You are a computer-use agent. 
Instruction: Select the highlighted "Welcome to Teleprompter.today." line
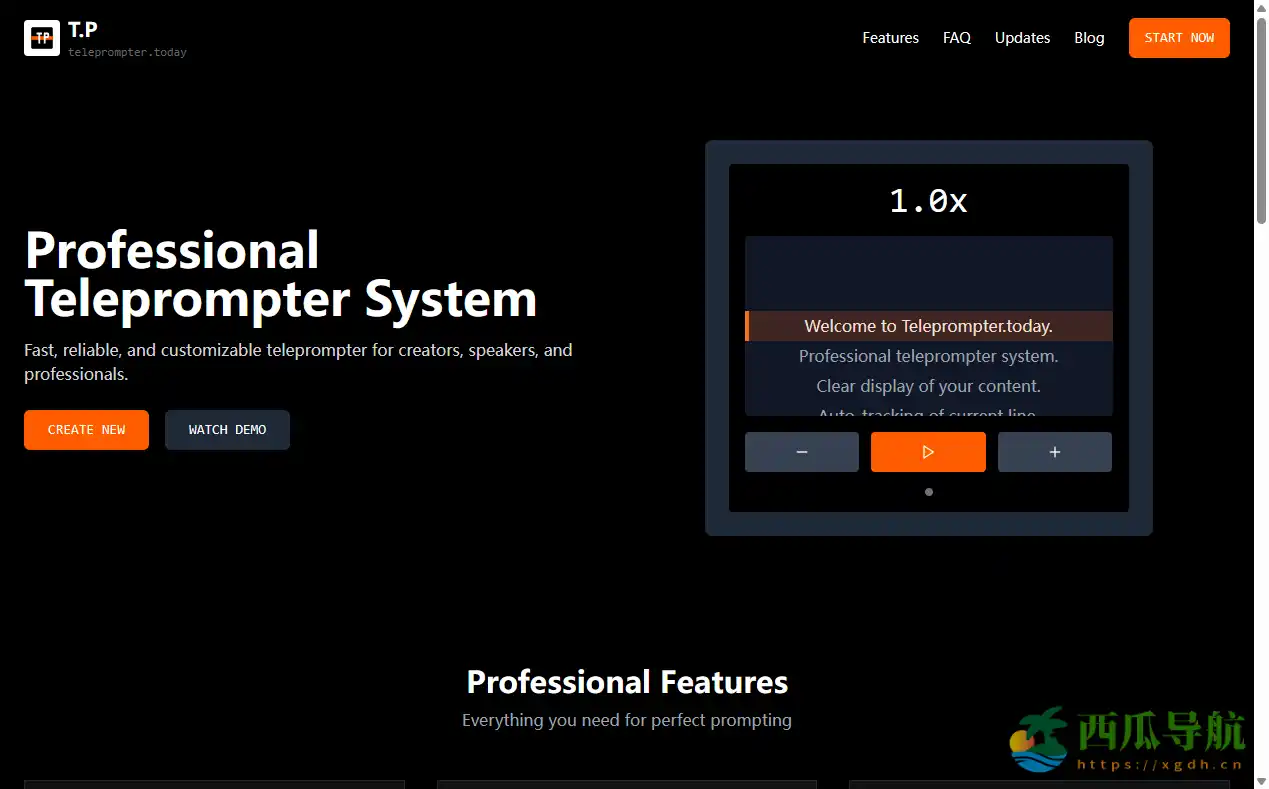(x=928, y=326)
